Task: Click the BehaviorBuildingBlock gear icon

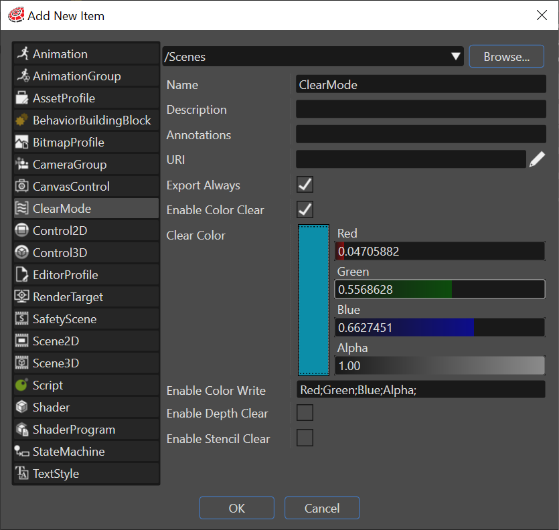Action: pos(22,120)
